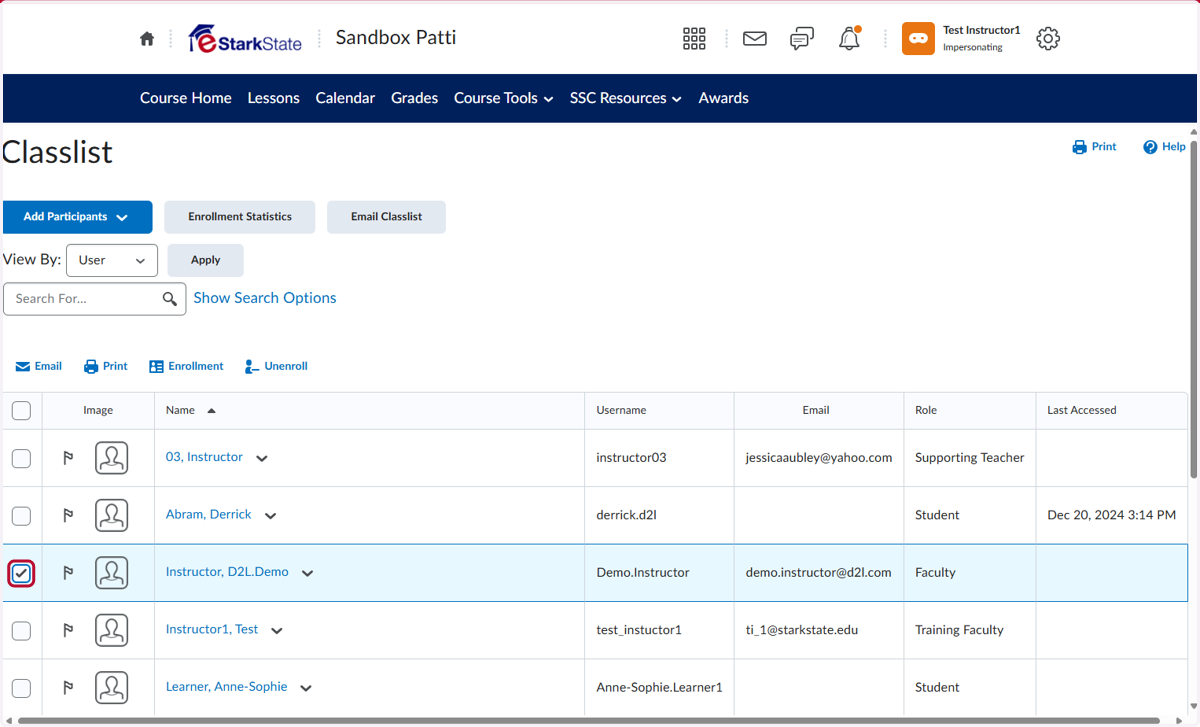1200x727 pixels.
Task: Open update alerts bell icon
Action: (849, 39)
